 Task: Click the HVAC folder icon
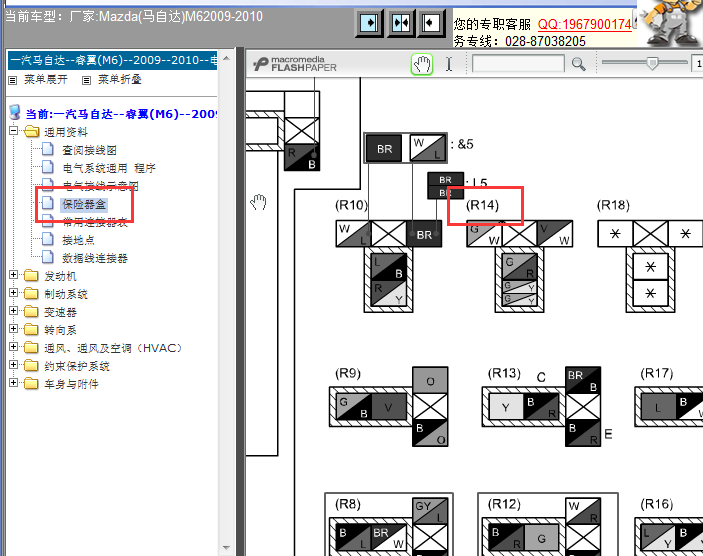coord(31,348)
